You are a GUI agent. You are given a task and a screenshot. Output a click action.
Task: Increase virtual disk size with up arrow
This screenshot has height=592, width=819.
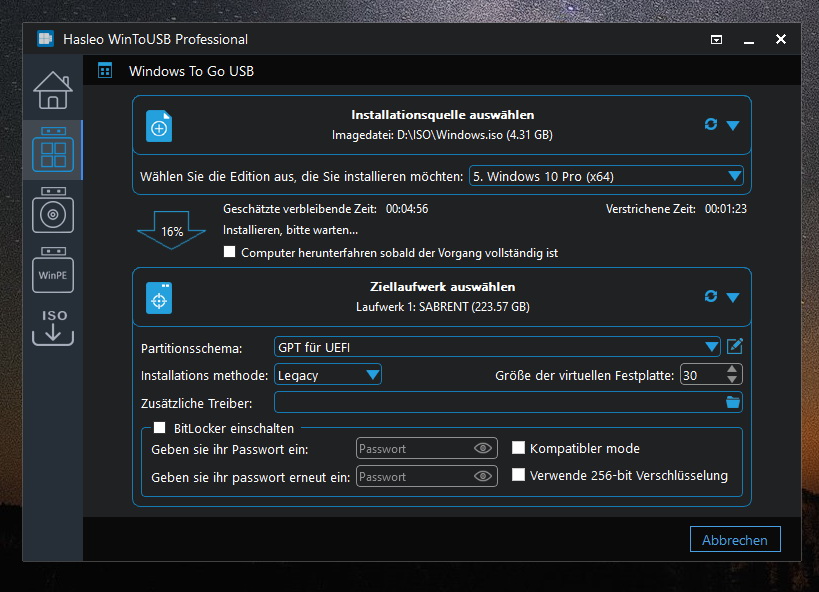pos(732,369)
